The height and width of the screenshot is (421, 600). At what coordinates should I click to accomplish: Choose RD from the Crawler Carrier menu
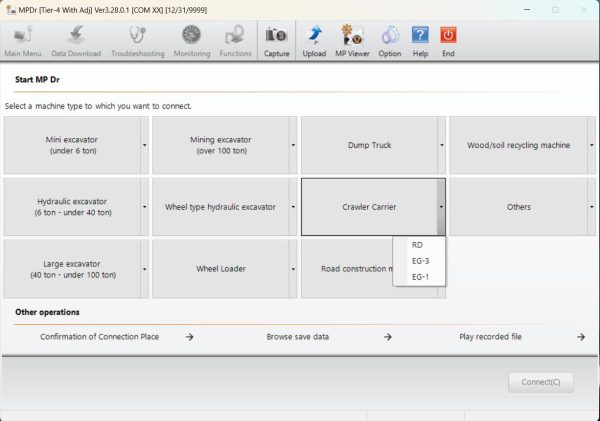point(419,245)
